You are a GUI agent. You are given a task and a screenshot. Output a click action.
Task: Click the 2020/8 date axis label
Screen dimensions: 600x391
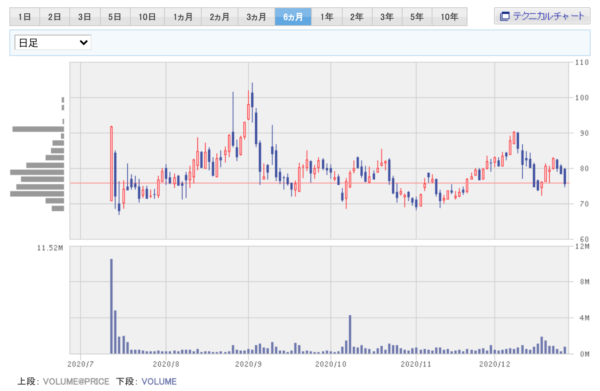tap(166, 364)
